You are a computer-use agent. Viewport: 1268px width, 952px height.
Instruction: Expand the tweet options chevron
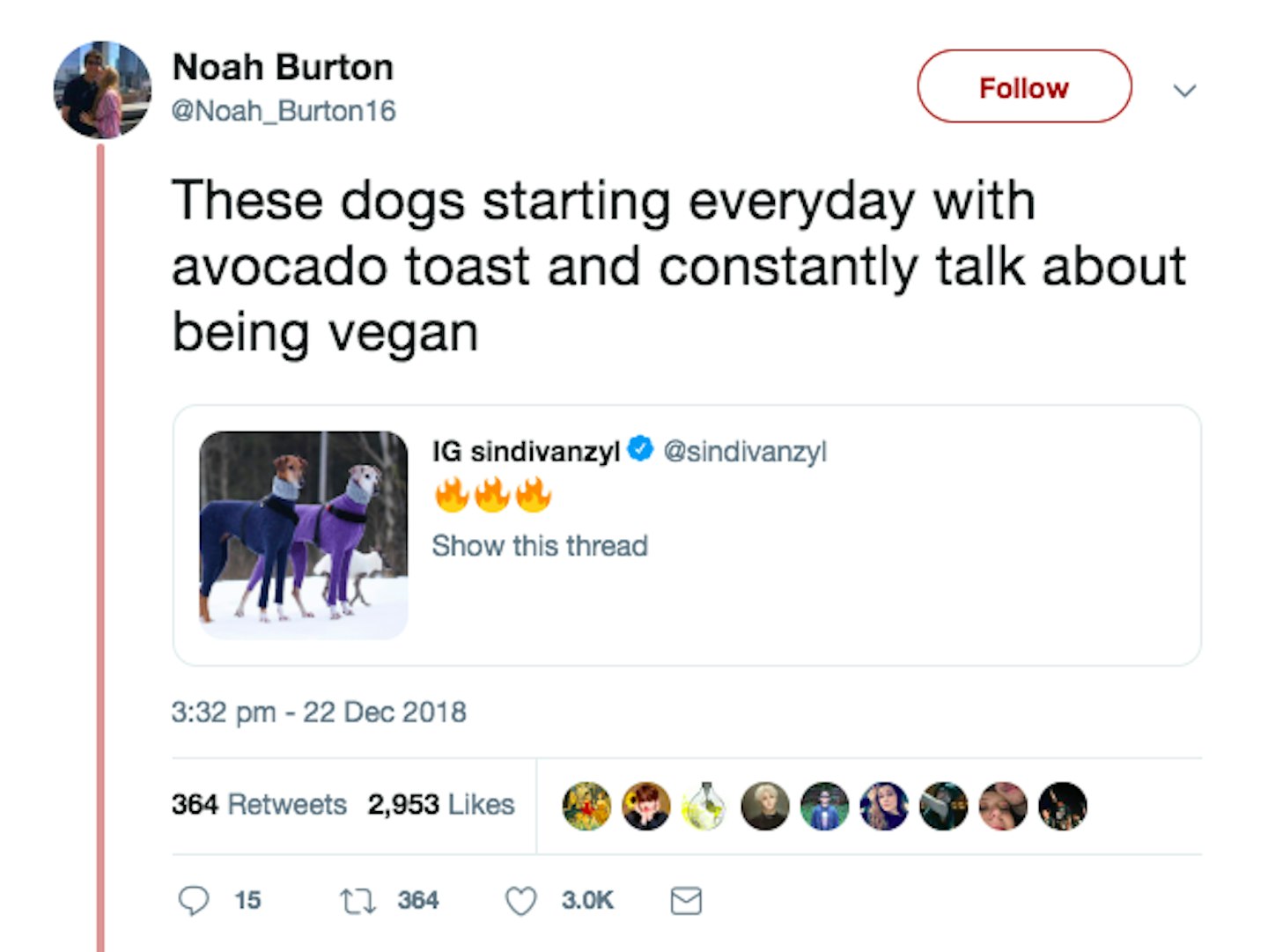coord(1184,90)
